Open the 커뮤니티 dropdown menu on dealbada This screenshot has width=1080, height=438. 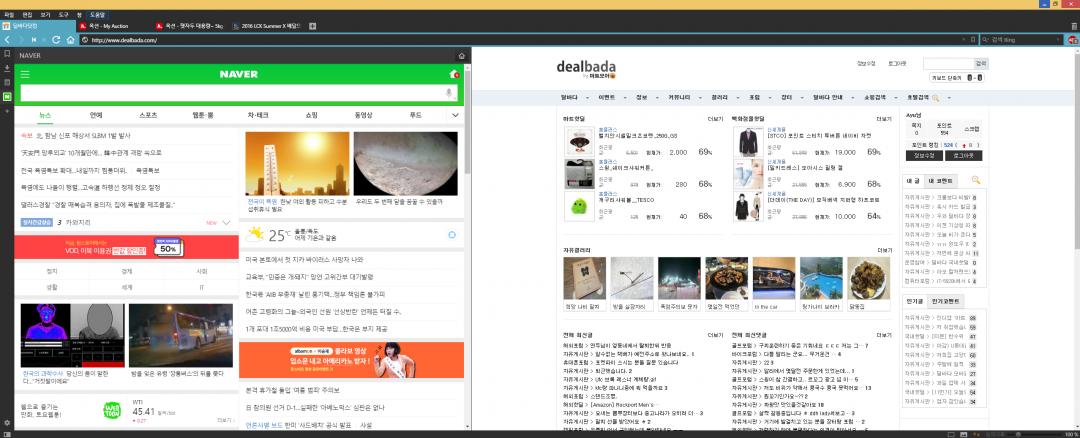tap(681, 98)
